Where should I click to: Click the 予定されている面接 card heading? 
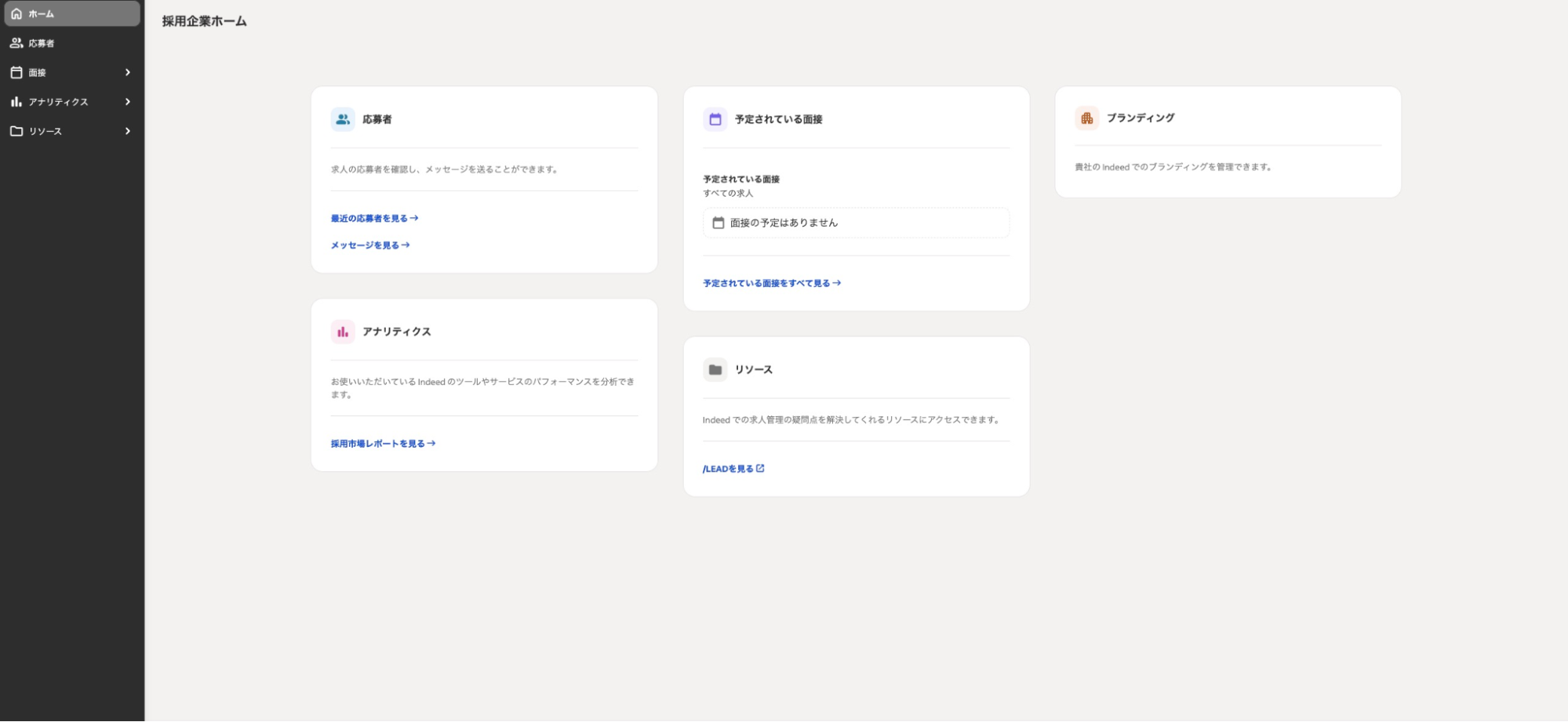click(x=779, y=119)
